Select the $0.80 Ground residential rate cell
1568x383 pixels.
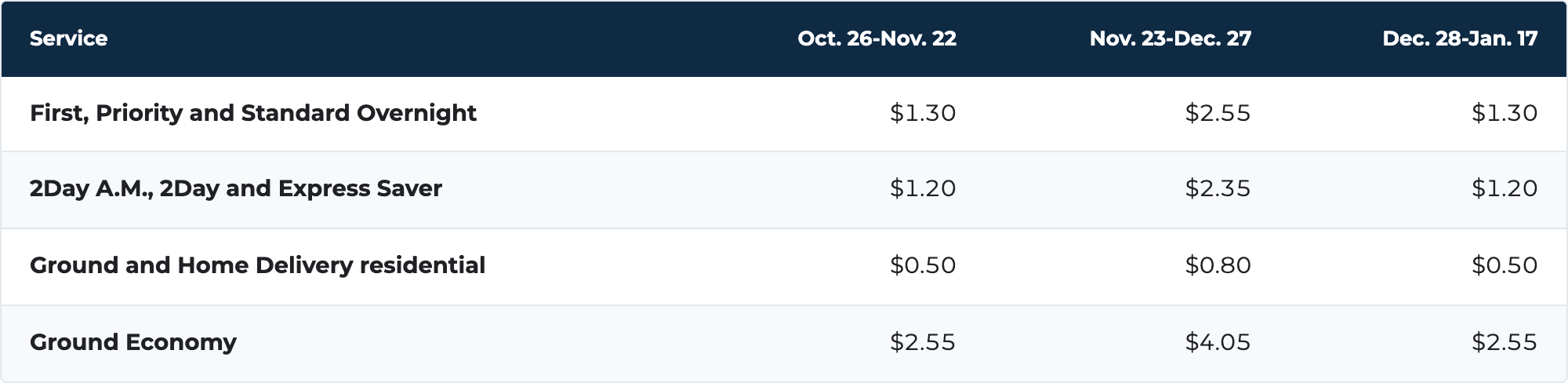[1218, 265]
